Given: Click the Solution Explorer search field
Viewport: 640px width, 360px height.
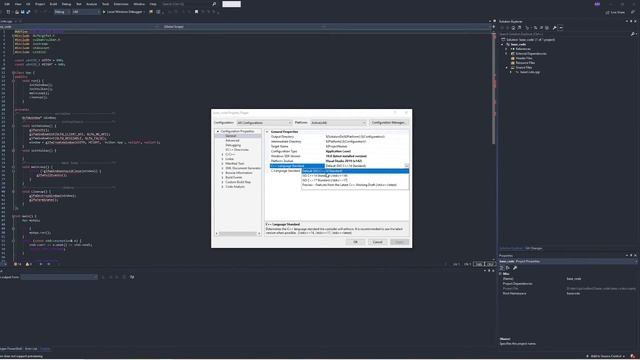Looking at the screenshot, I should point(565,34).
